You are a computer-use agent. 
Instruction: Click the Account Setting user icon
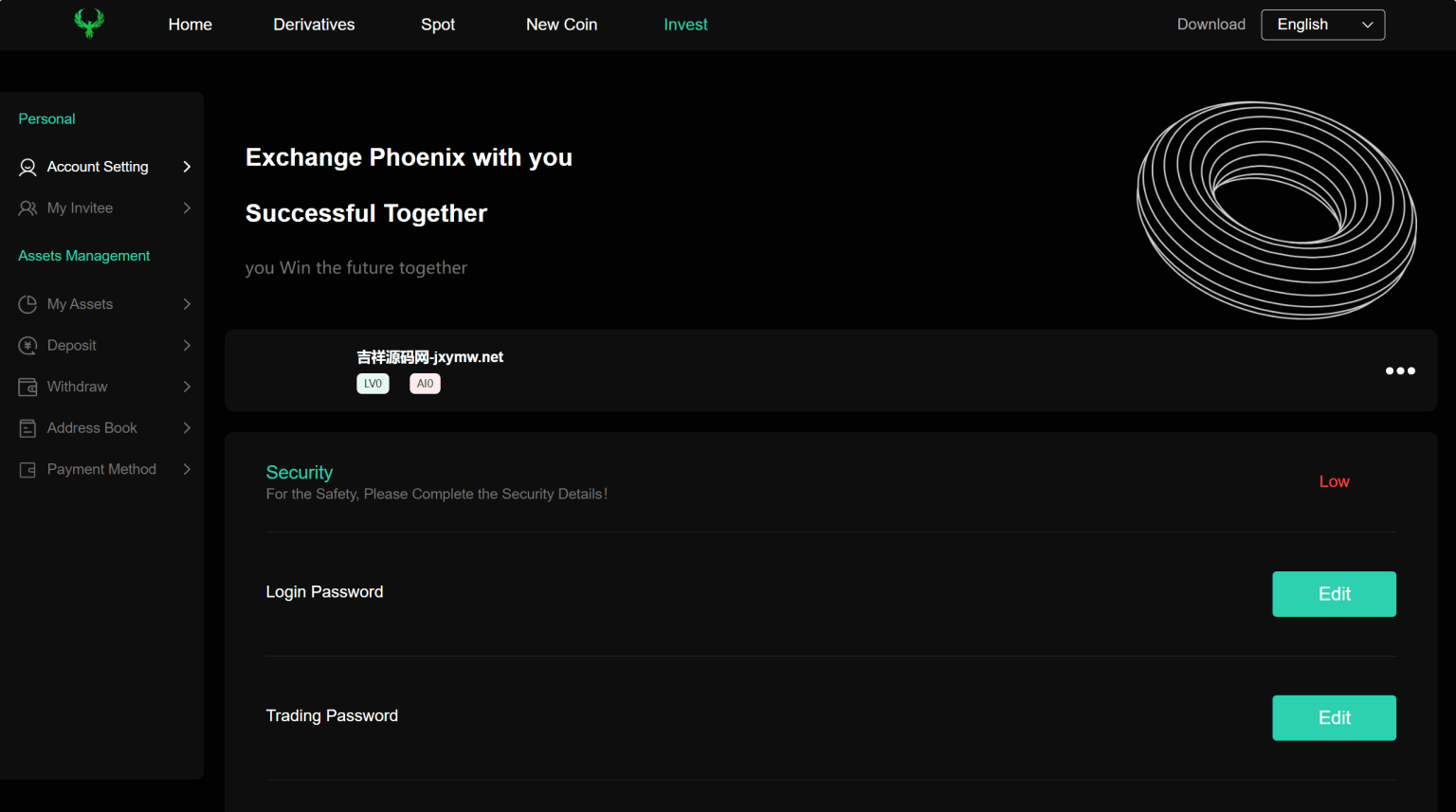(27, 167)
